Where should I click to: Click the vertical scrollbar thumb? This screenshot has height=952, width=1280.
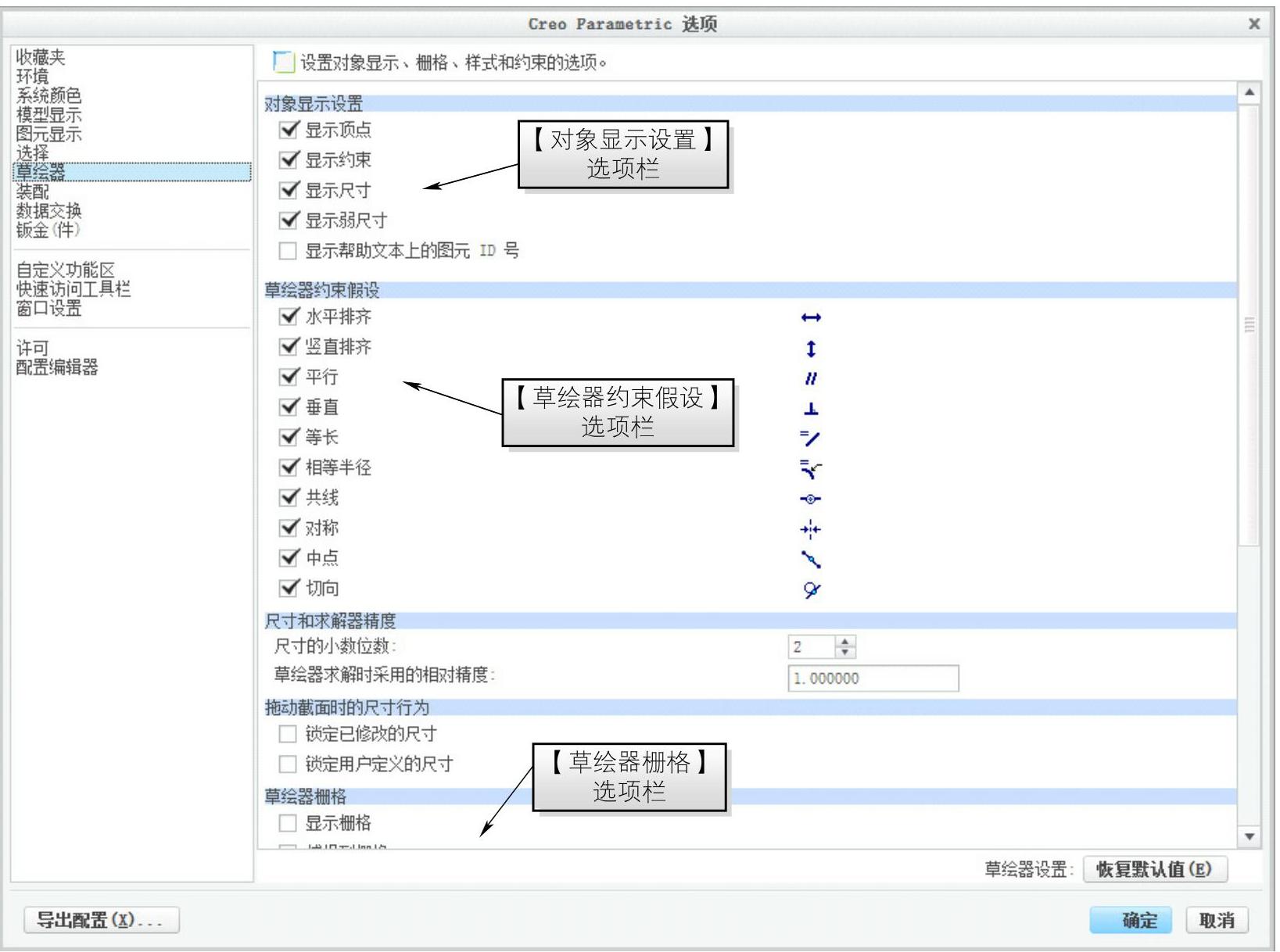[1250, 325]
